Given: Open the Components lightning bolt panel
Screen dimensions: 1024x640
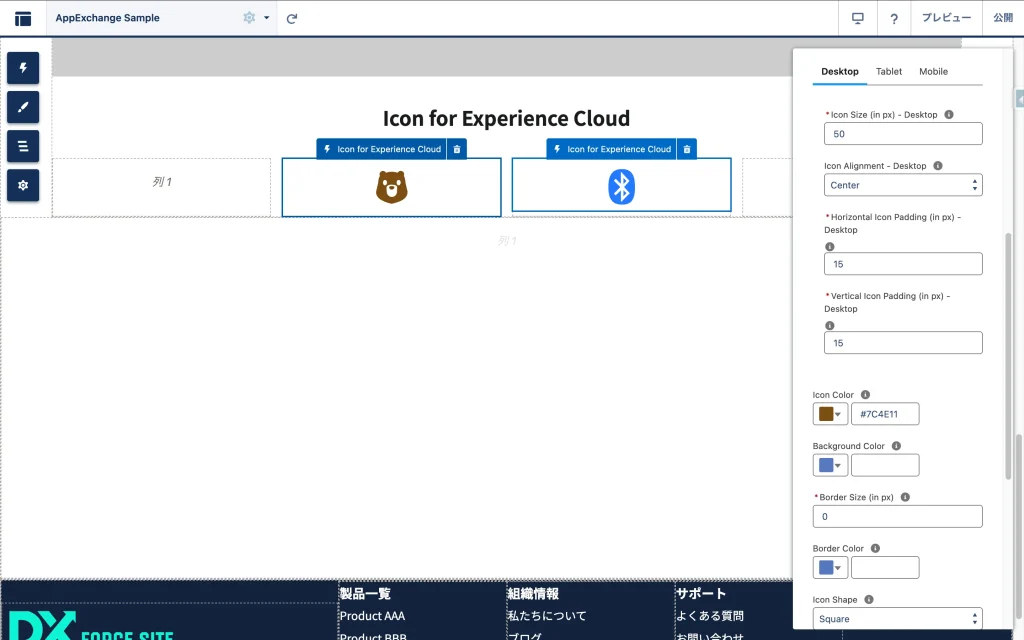Looking at the screenshot, I should pos(23,68).
